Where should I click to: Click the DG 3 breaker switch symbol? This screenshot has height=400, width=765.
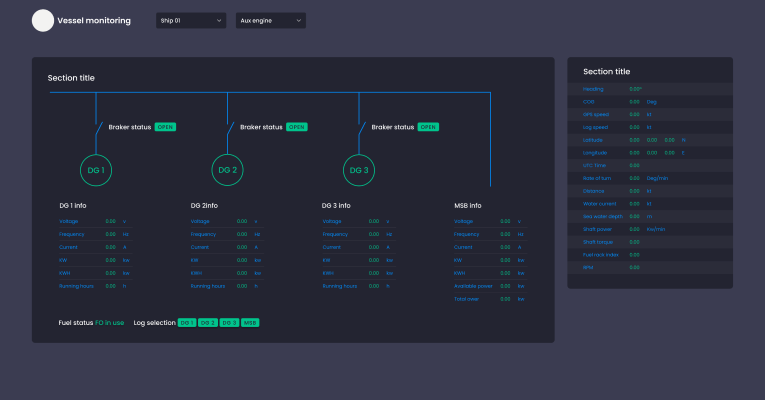pyautogui.click(x=361, y=129)
